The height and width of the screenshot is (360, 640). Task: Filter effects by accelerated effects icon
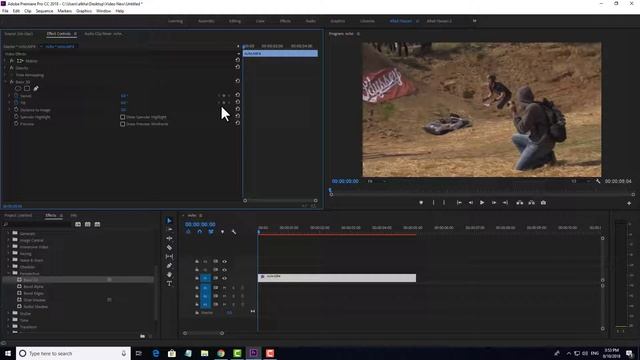point(78,224)
